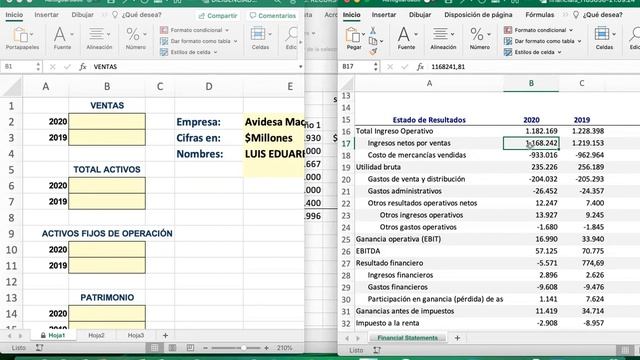Click the zoom in plus in left window

[267, 348]
